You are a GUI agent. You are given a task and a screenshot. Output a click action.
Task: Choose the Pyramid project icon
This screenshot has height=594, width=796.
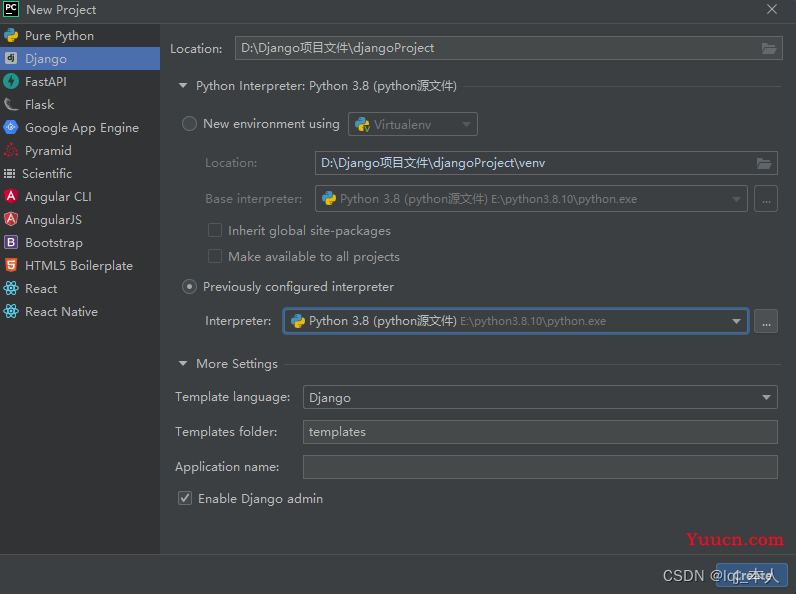(x=11, y=150)
